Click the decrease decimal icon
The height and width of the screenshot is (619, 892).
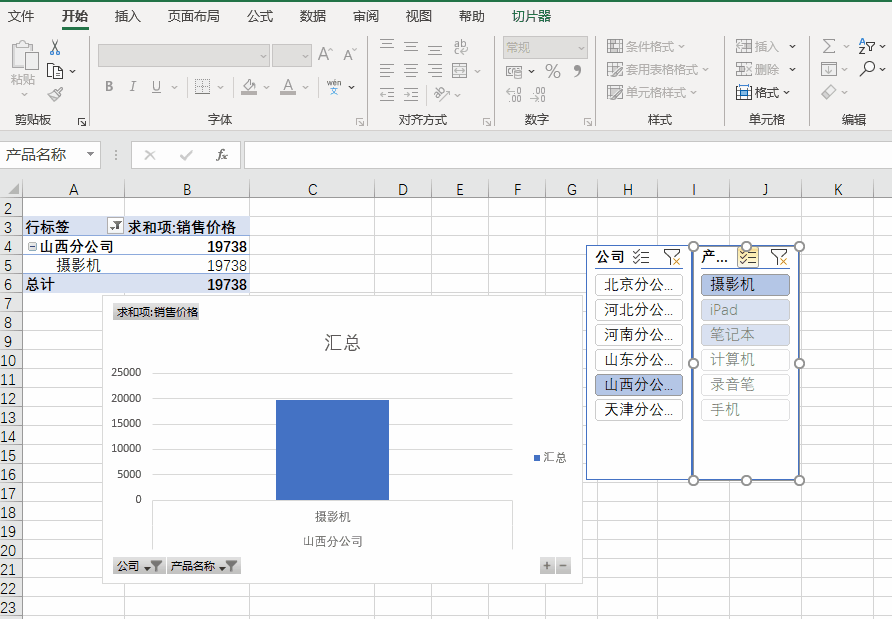point(539,94)
